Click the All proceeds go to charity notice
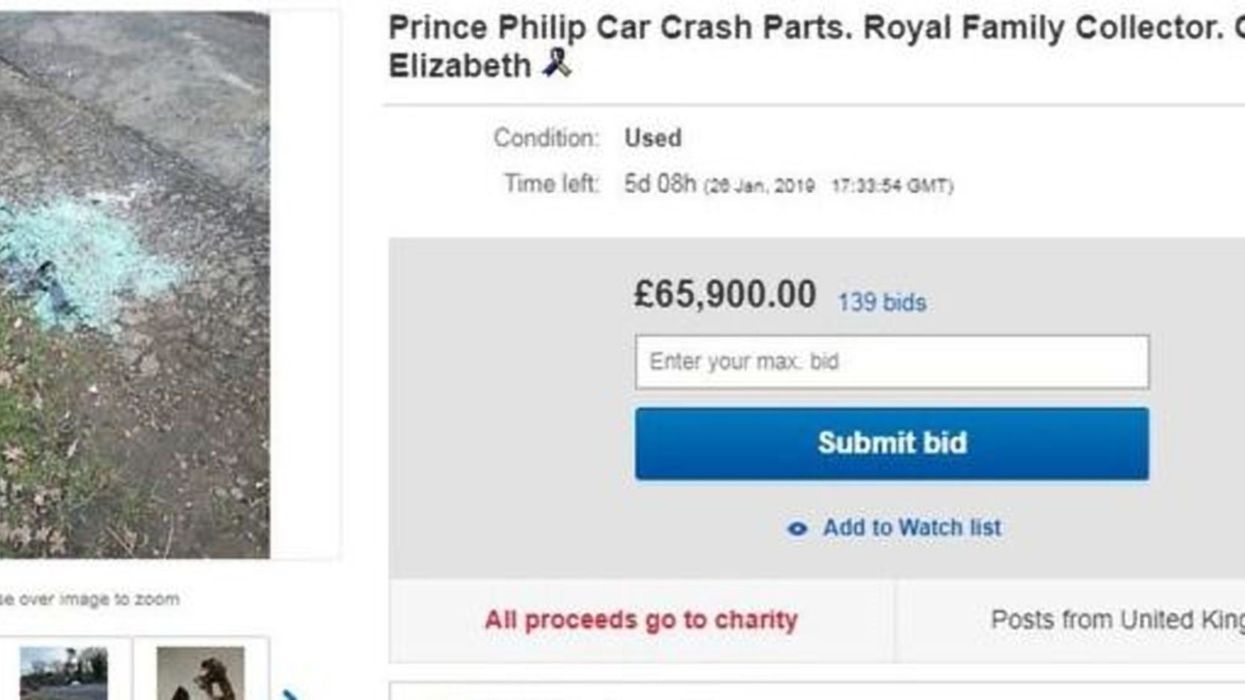The height and width of the screenshot is (700, 1245). tap(641, 620)
